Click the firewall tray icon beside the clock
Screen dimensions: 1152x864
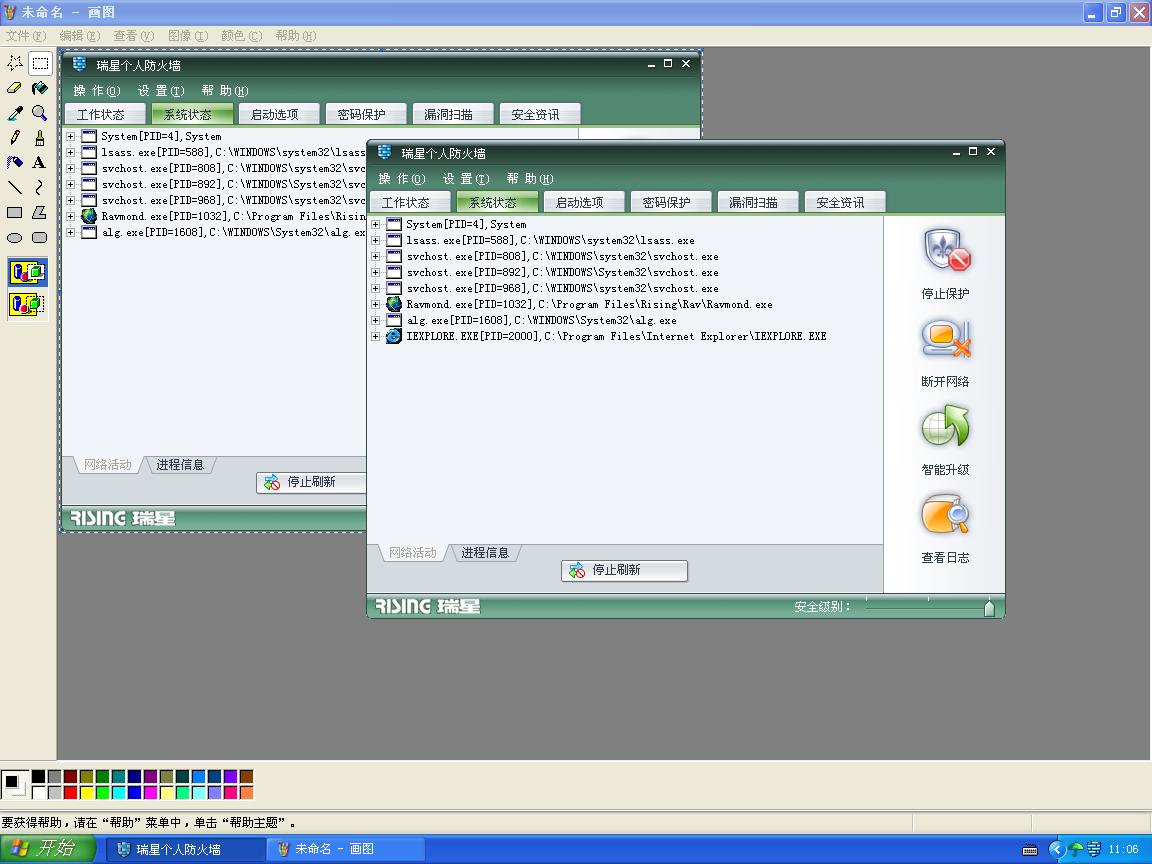[x=1094, y=849]
